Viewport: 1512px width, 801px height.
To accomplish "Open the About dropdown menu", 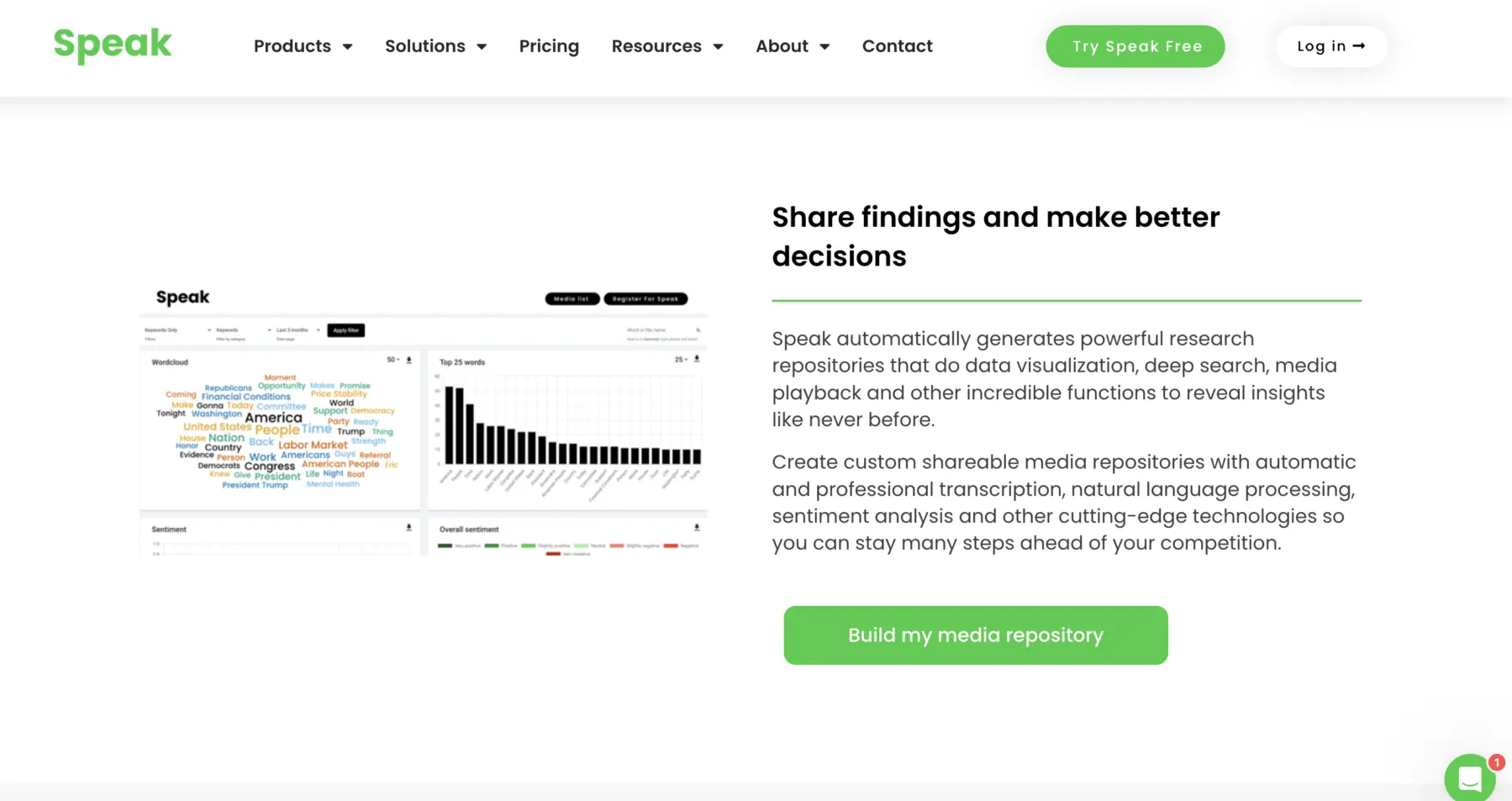I will pyautogui.click(x=792, y=46).
